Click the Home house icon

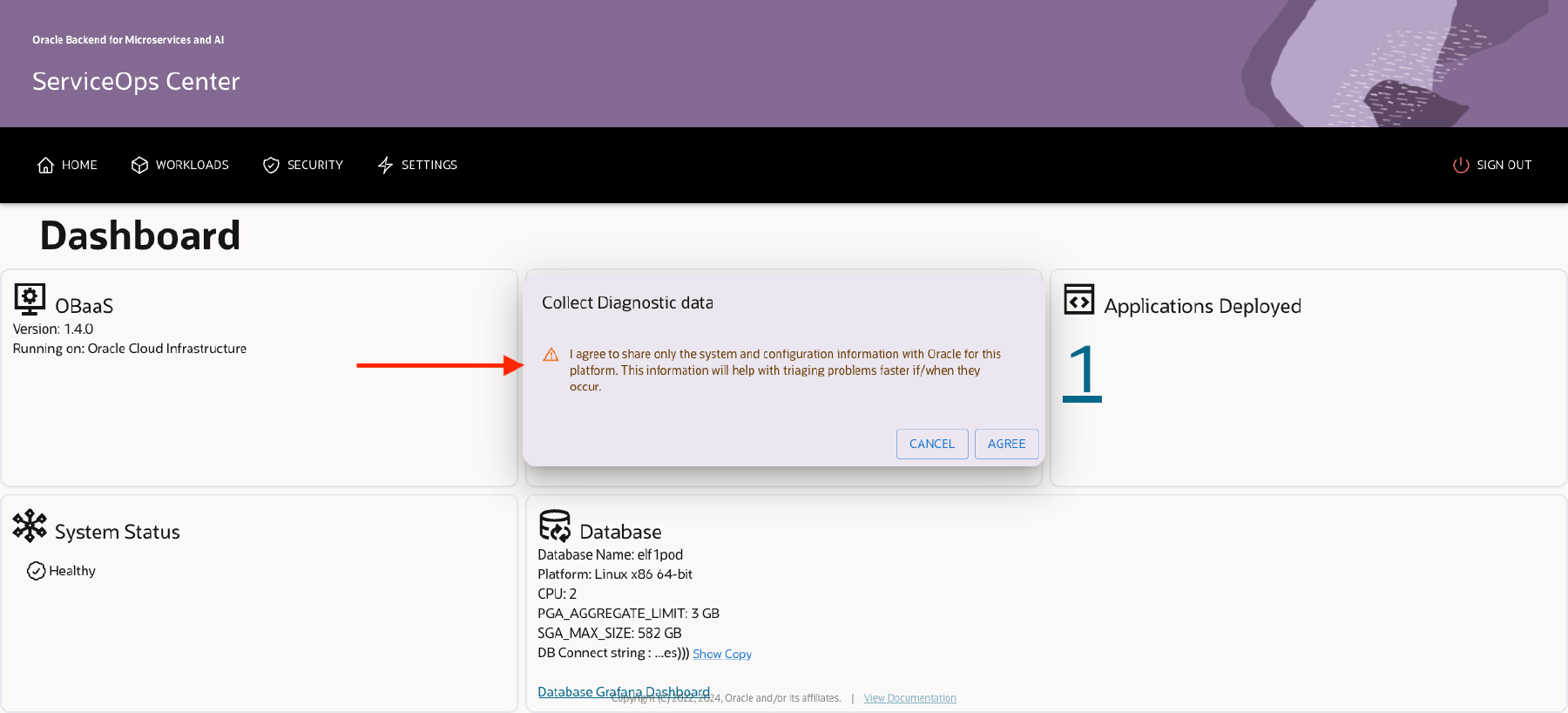pyautogui.click(x=45, y=166)
